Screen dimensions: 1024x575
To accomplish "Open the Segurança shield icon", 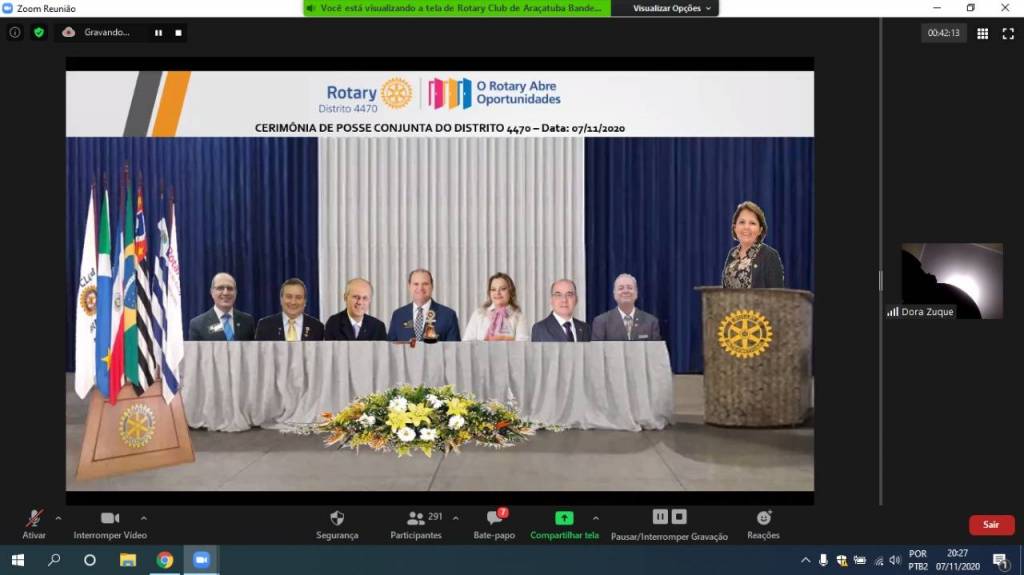I will (x=337, y=518).
